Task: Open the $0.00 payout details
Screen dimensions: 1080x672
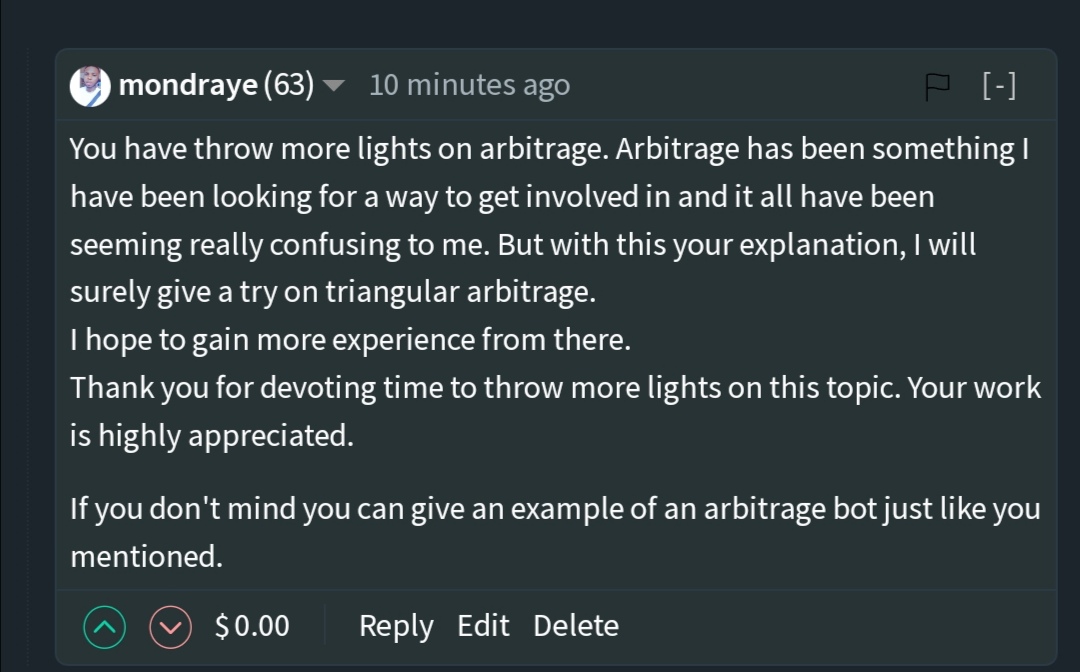Action: (252, 627)
